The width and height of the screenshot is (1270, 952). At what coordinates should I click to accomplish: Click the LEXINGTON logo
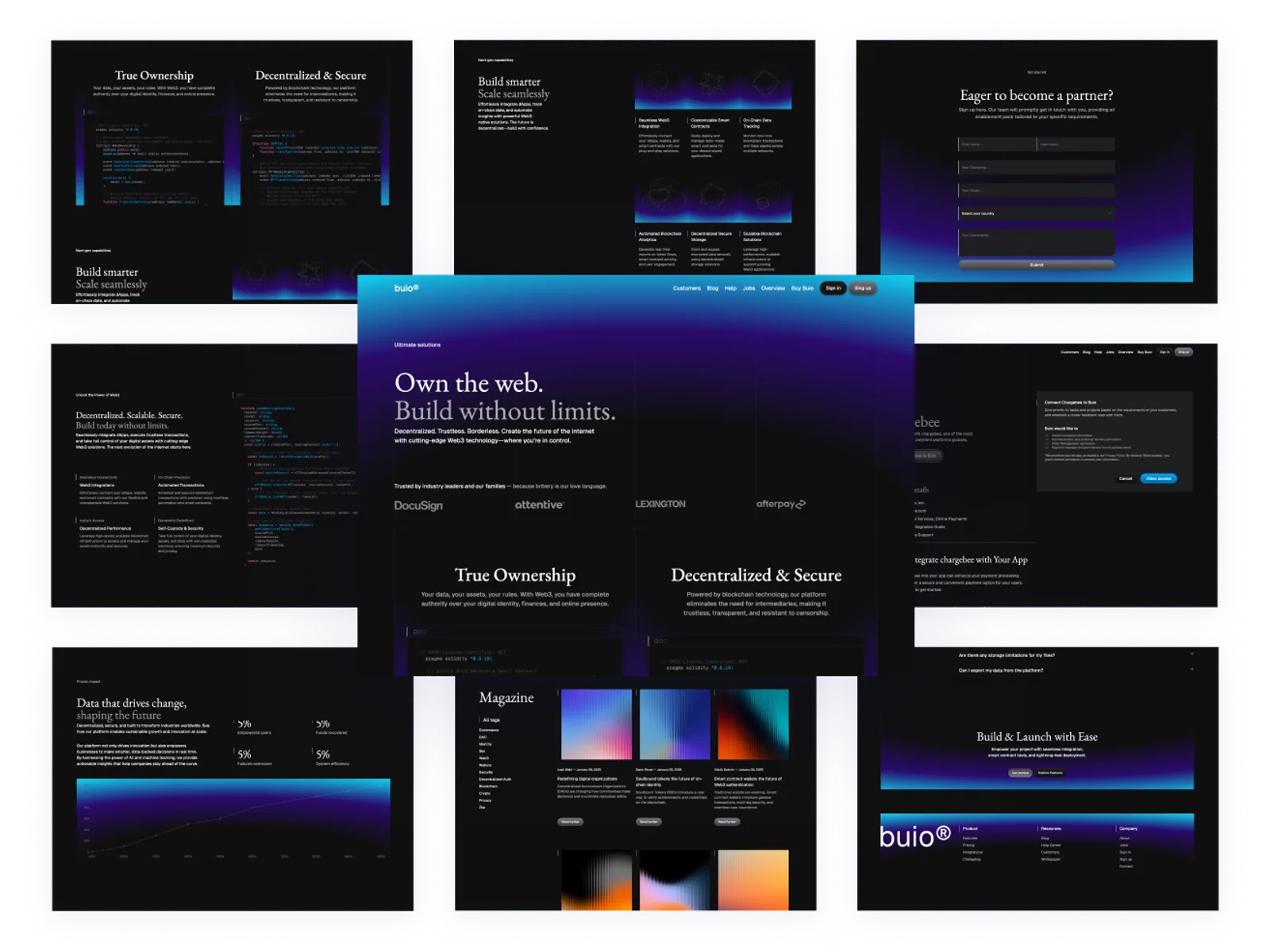pos(660,505)
